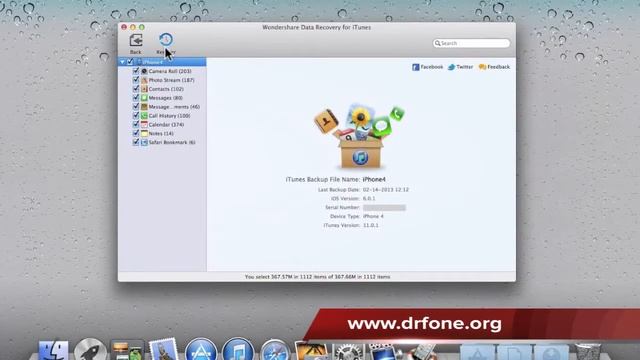Uncheck the Call History checkbox
Screen dimensions: 640x360
[136, 116]
